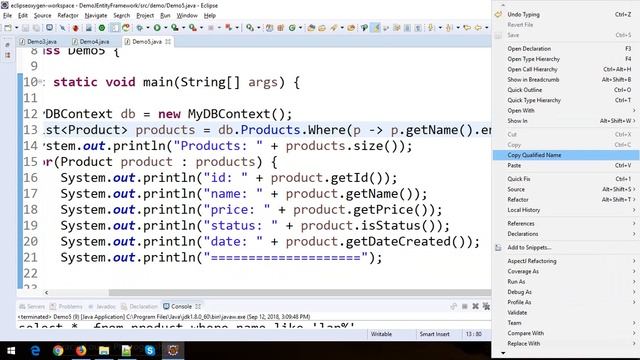This screenshot has width=640, height=360.
Task: Click the Open Type folder toolbar icon
Action: [x=311, y=28]
